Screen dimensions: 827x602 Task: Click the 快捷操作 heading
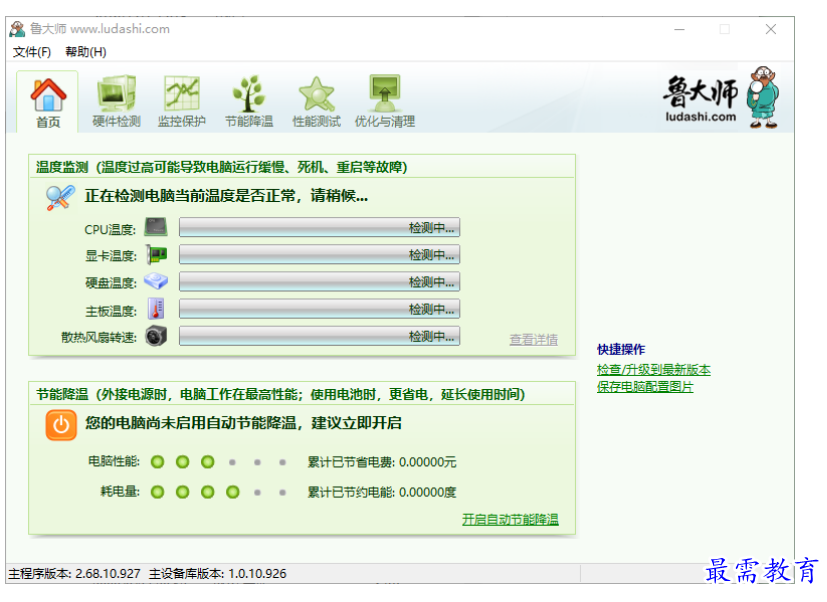pos(621,349)
